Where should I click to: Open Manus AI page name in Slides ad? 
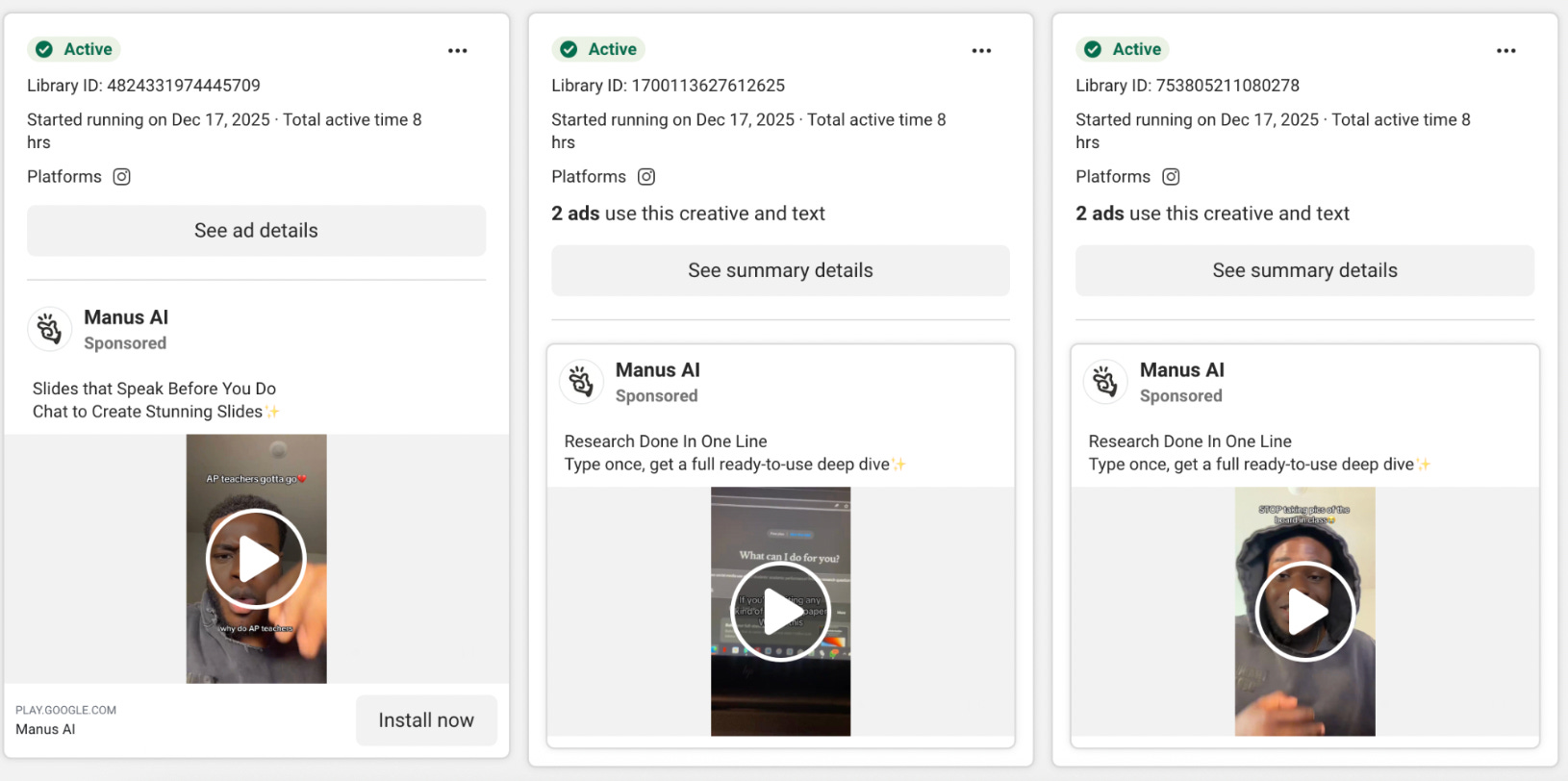tap(126, 317)
